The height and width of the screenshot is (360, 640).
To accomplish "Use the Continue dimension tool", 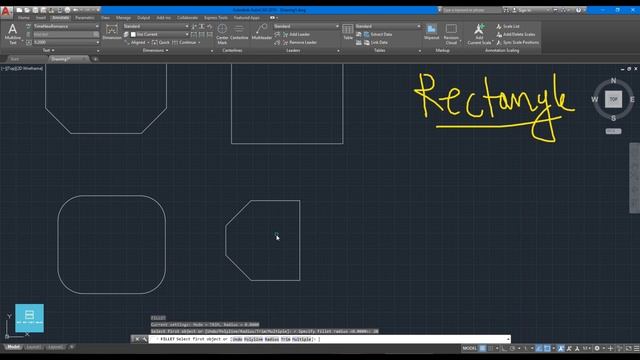I will coord(184,42).
